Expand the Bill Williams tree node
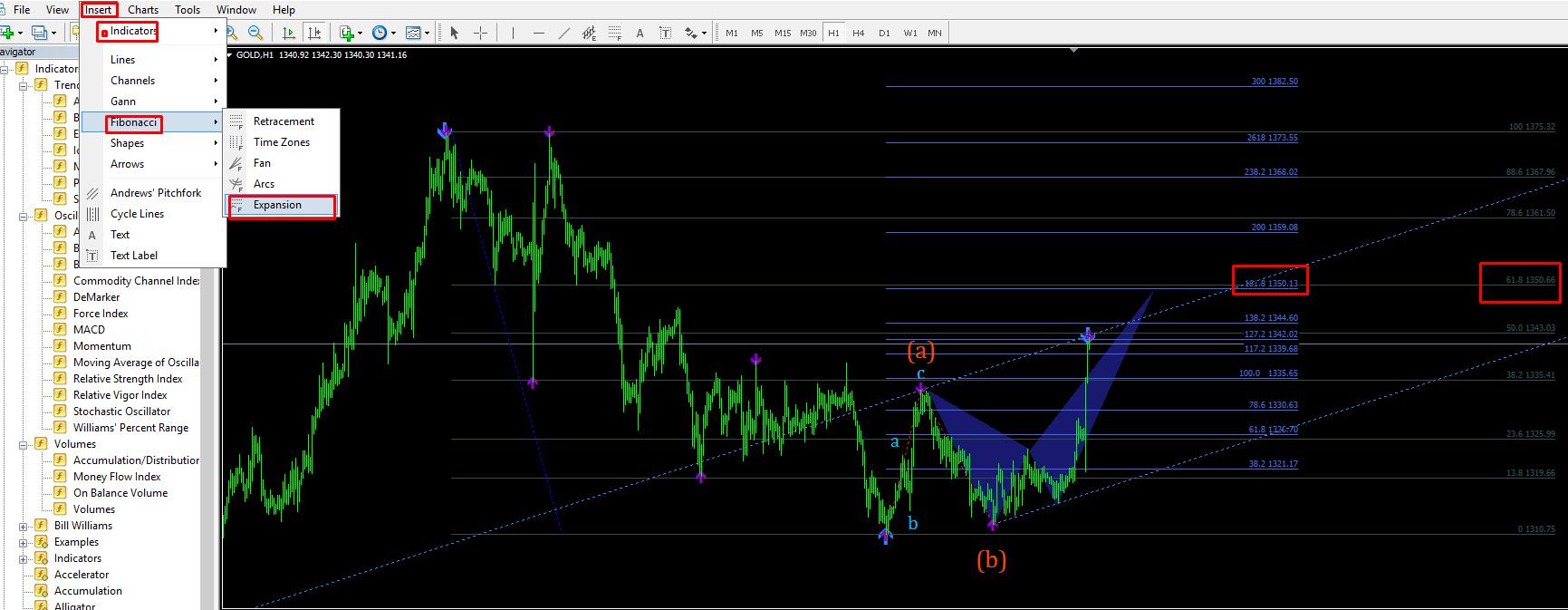The height and width of the screenshot is (610, 1568). pos(23,526)
